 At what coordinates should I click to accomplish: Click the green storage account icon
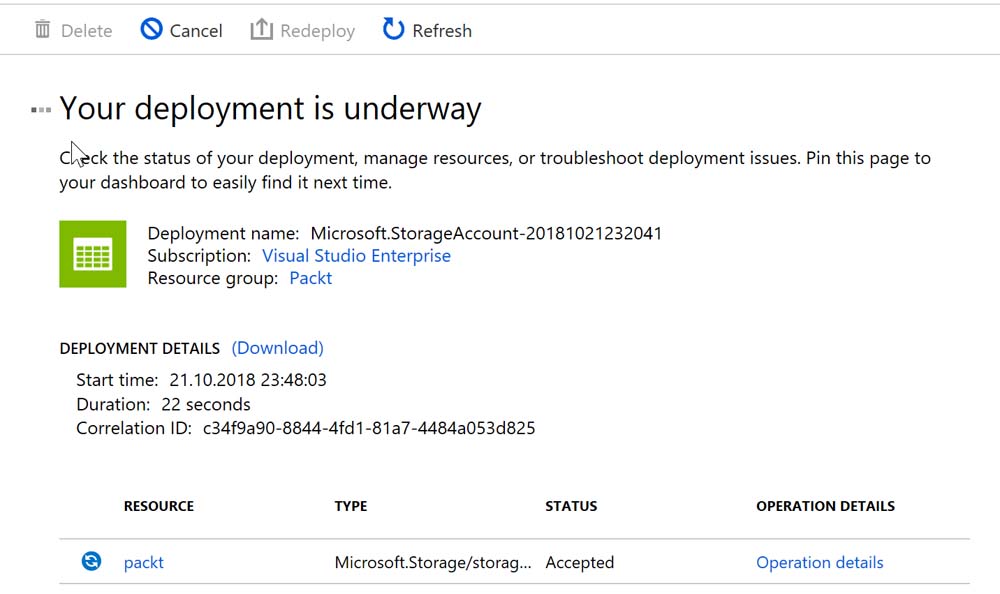pos(93,254)
